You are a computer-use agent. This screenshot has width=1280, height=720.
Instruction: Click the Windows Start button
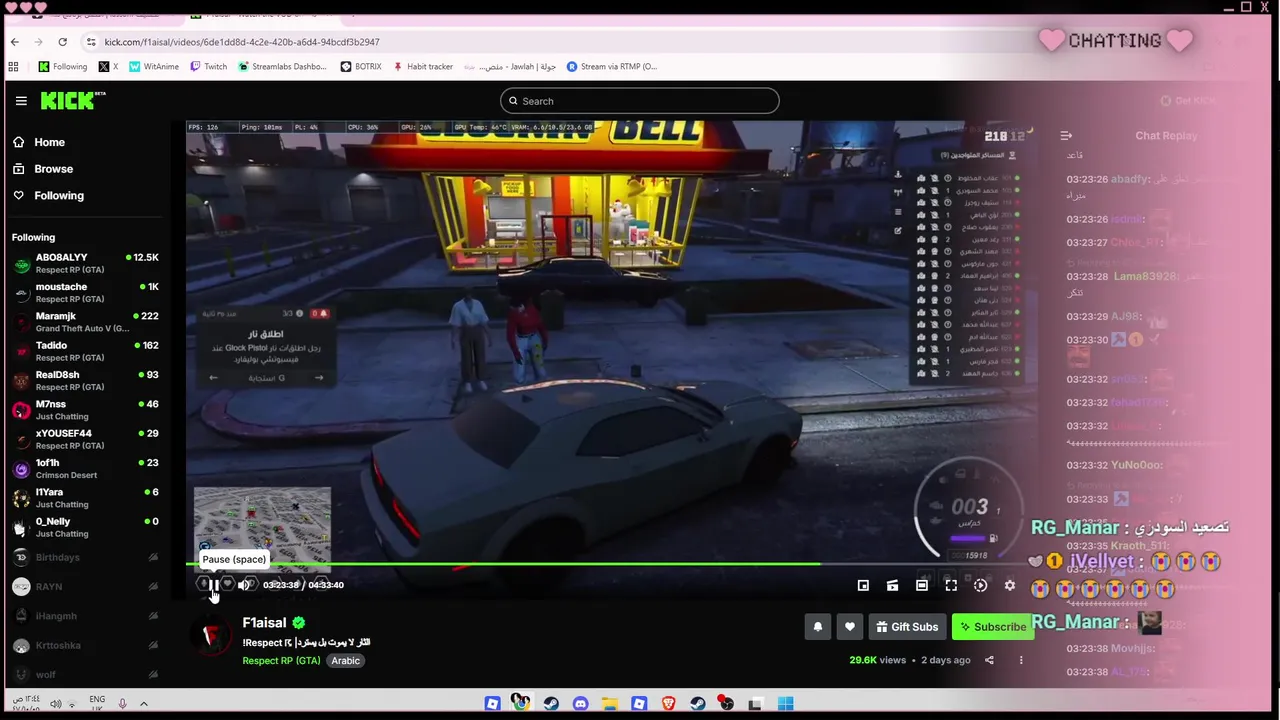pos(785,704)
